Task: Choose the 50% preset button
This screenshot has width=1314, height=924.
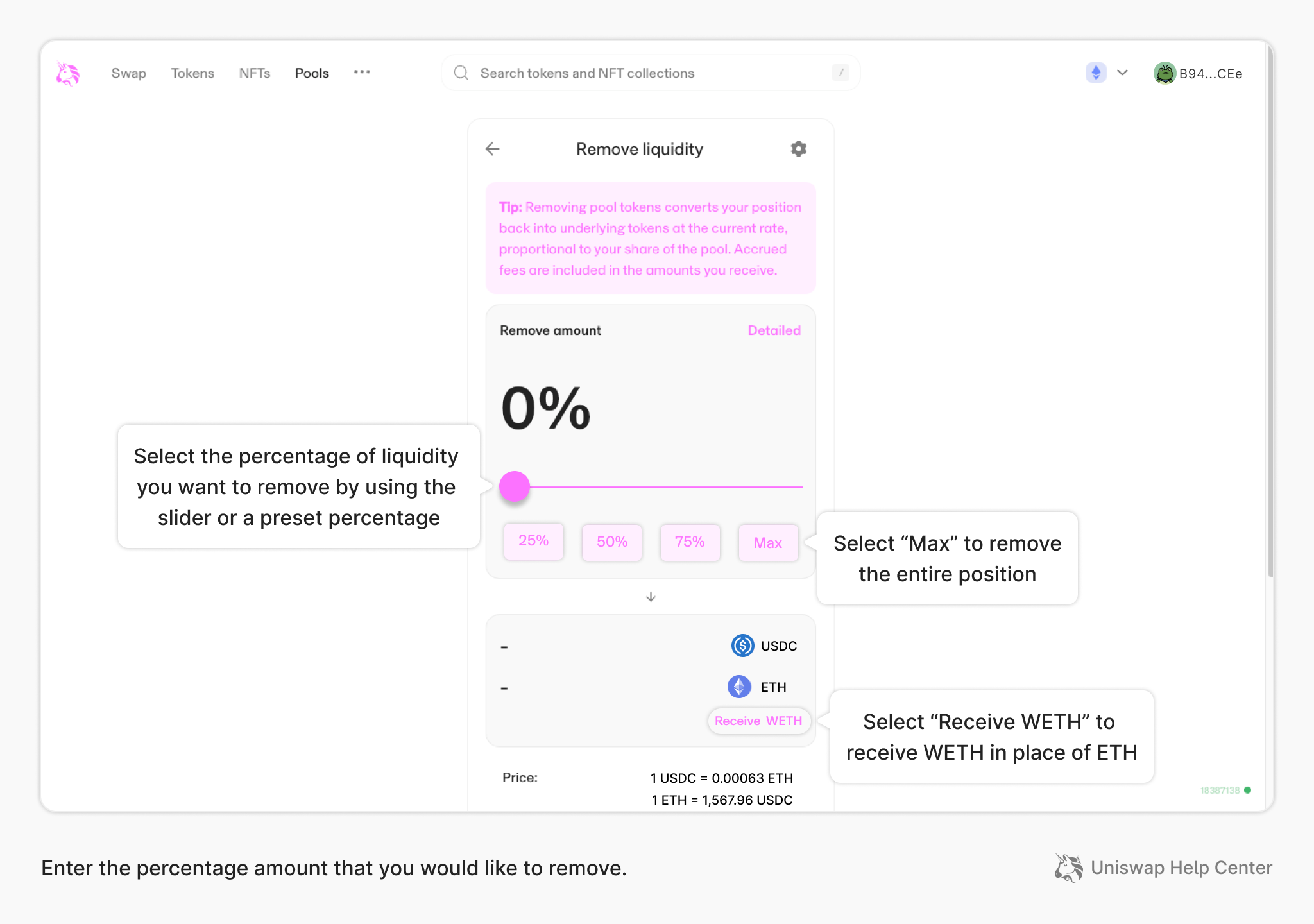Action: [x=611, y=542]
